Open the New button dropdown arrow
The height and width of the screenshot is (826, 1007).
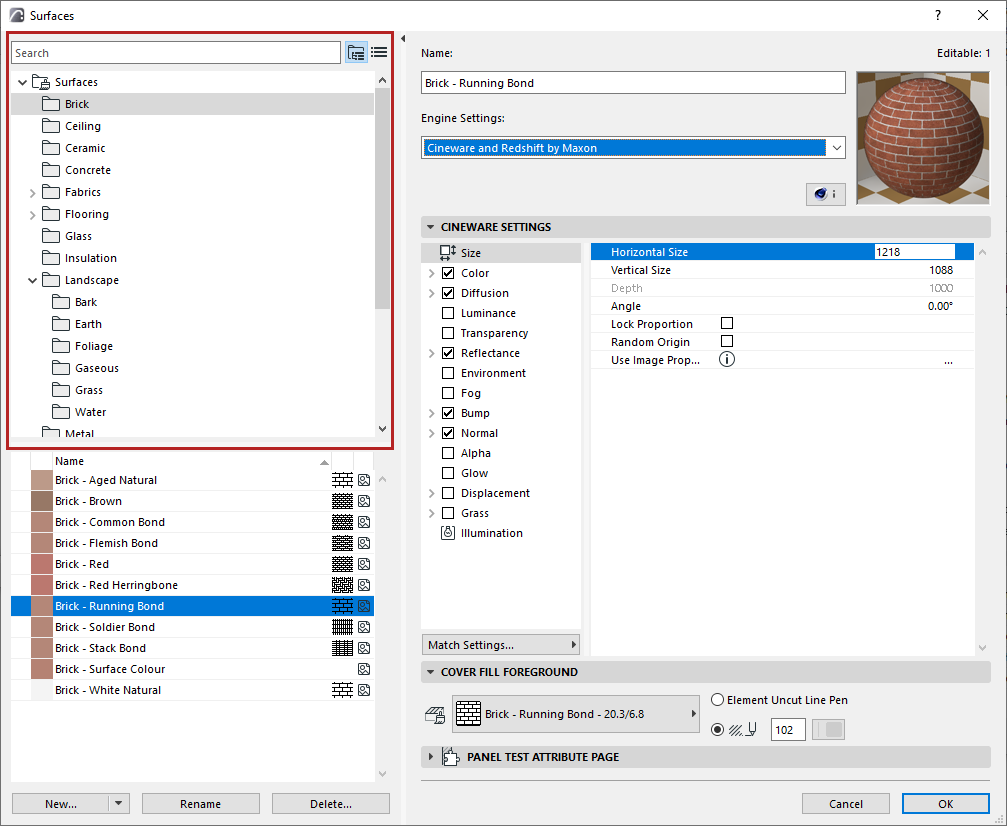(118, 804)
